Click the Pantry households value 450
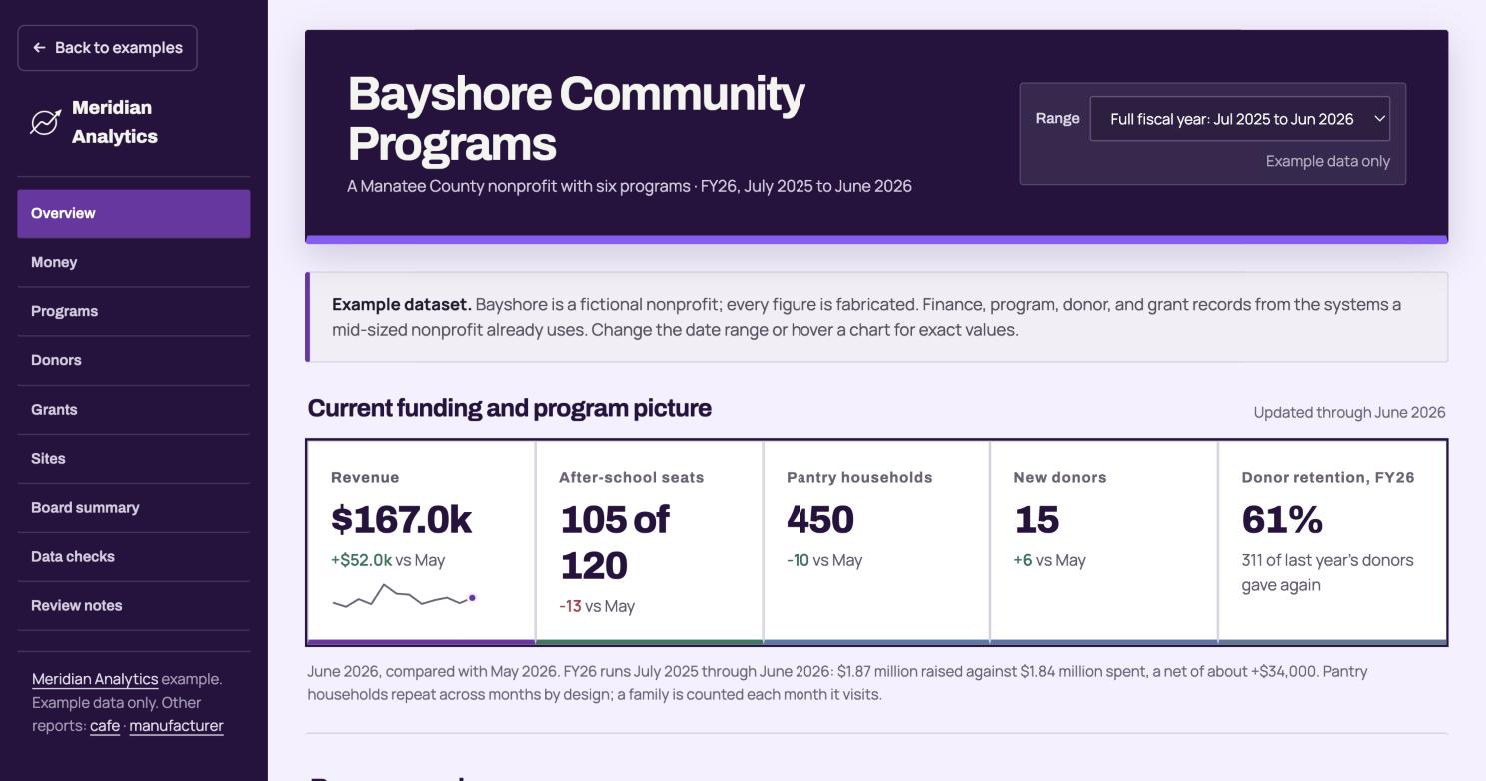The height and width of the screenshot is (781, 1486). tap(820, 519)
